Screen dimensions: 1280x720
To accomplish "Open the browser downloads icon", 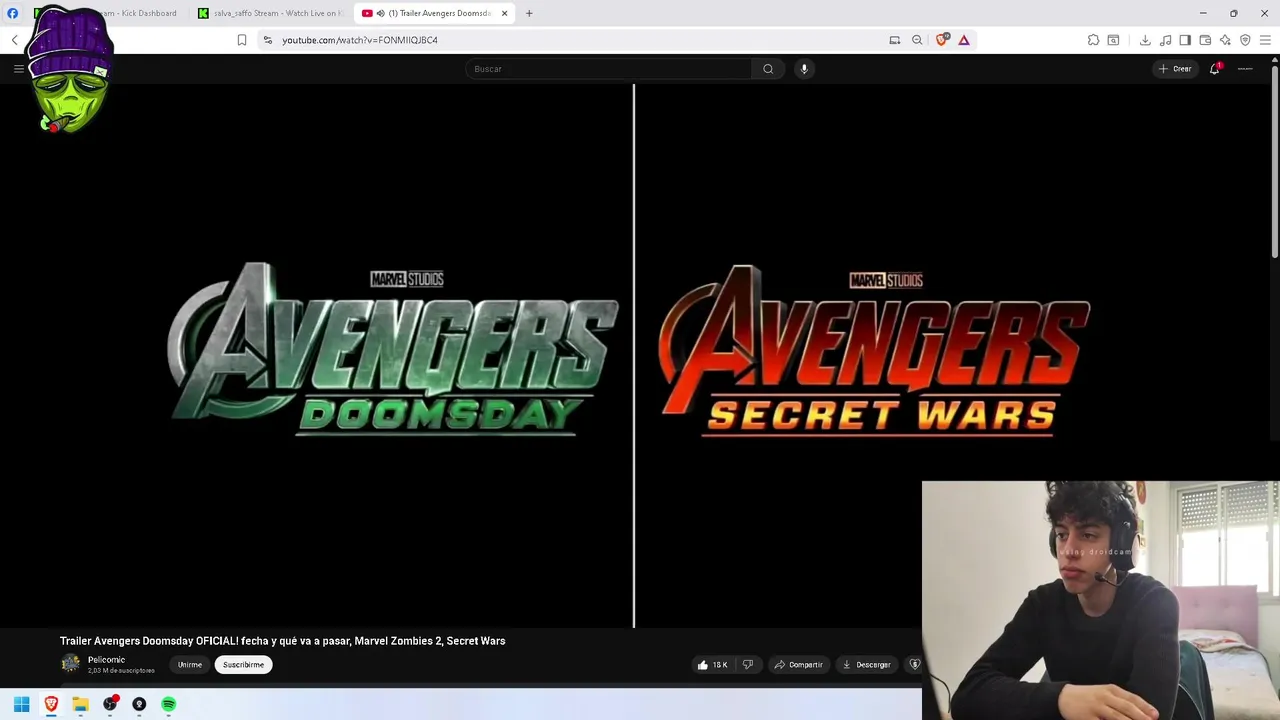I will [x=1145, y=40].
